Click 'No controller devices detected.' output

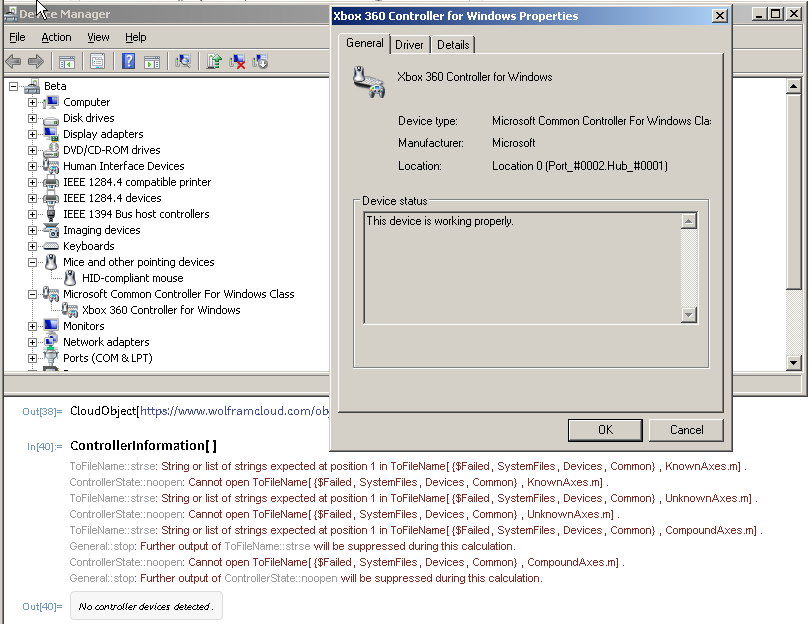(x=146, y=606)
